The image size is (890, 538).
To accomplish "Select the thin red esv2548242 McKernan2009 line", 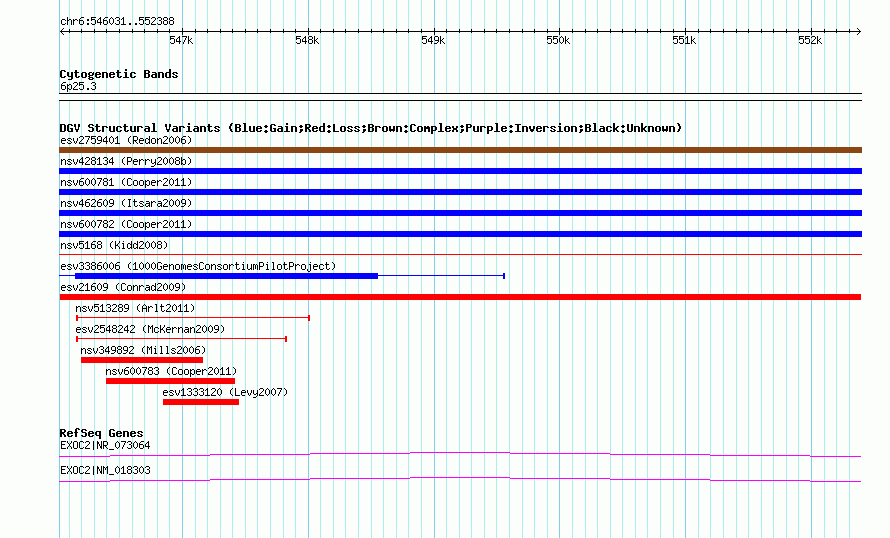I will [181, 339].
